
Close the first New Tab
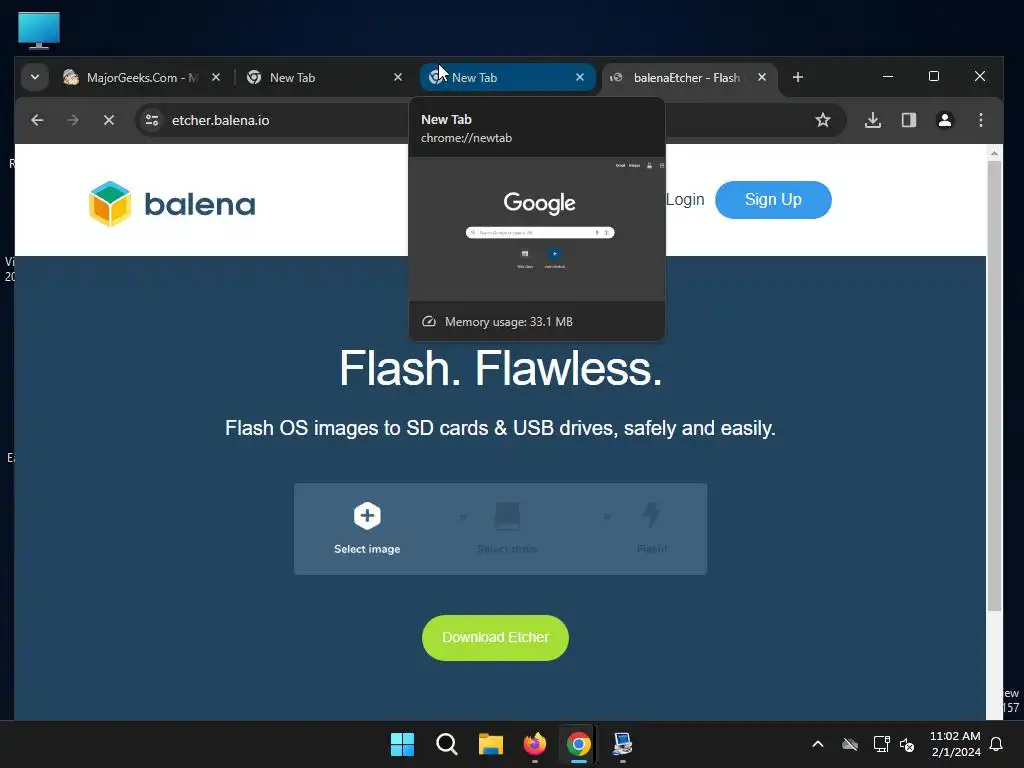coord(398,77)
